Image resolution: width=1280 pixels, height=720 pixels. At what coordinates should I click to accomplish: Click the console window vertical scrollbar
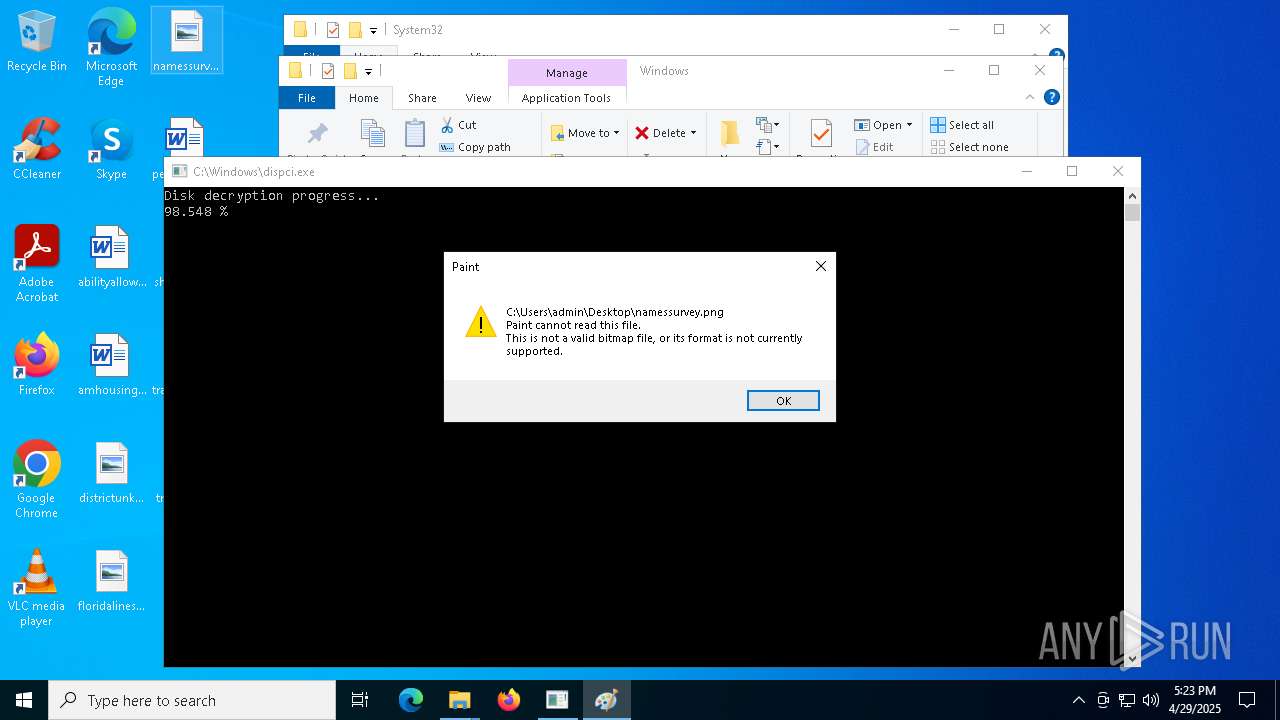pyautogui.click(x=1132, y=427)
